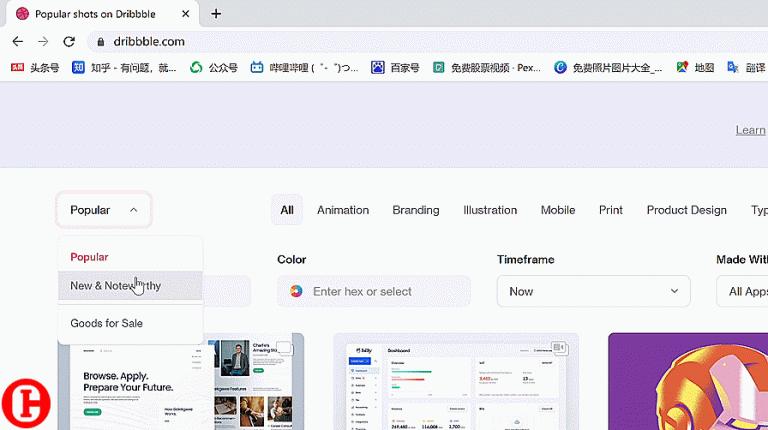Open the Timeframe Now dropdown
768x430 pixels.
coord(594,291)
